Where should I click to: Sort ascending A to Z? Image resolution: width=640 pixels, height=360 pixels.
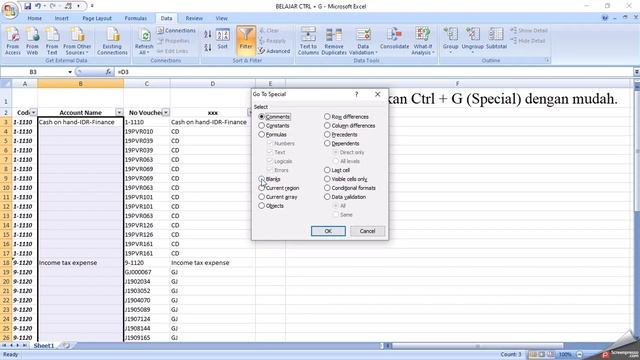click(x=208, y=34)
